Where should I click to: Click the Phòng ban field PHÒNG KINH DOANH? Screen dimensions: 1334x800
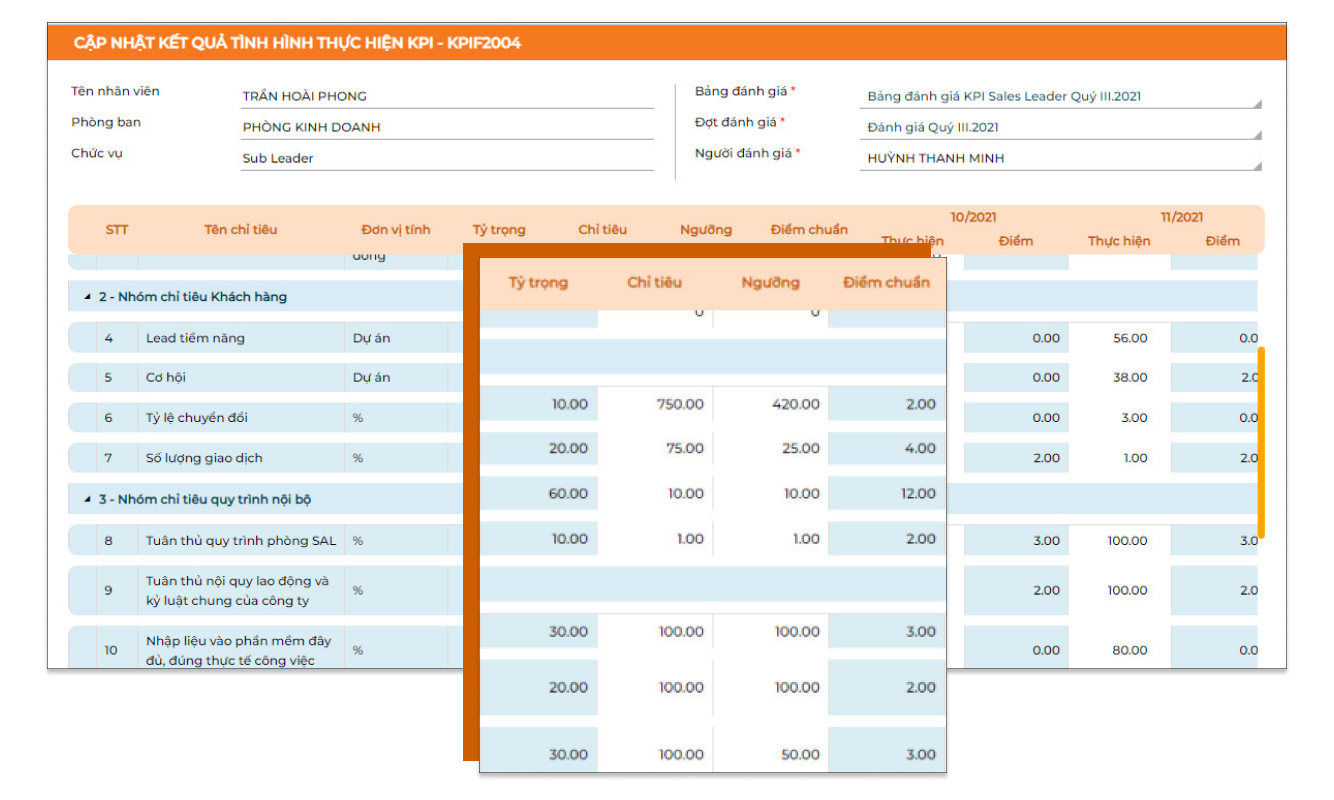point(446,128)
